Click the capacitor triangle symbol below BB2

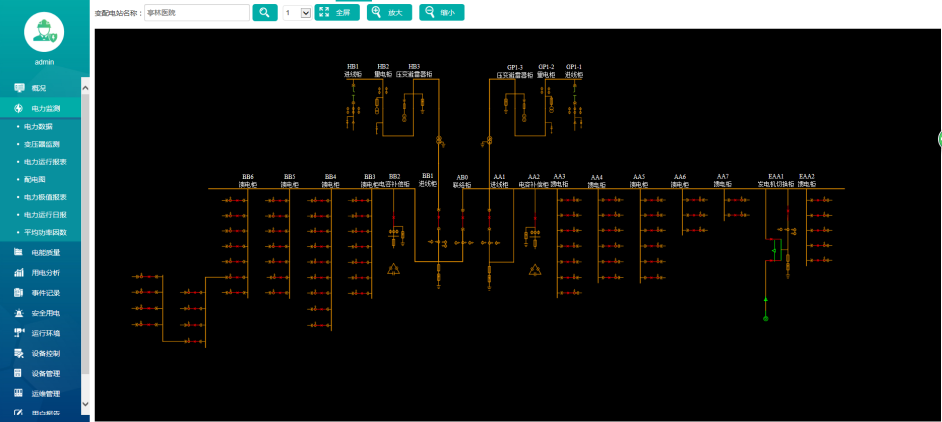[x=394, y=268]
